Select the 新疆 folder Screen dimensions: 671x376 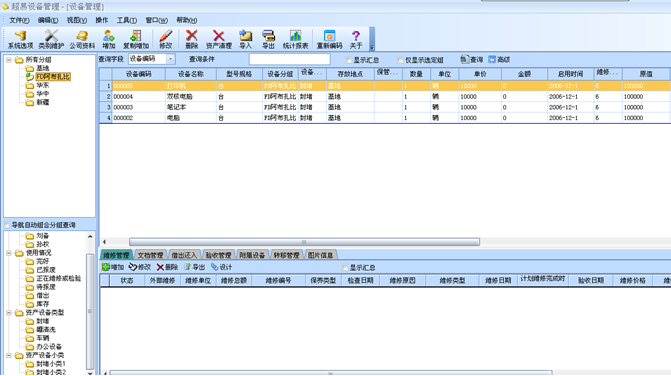click(37, 103)
